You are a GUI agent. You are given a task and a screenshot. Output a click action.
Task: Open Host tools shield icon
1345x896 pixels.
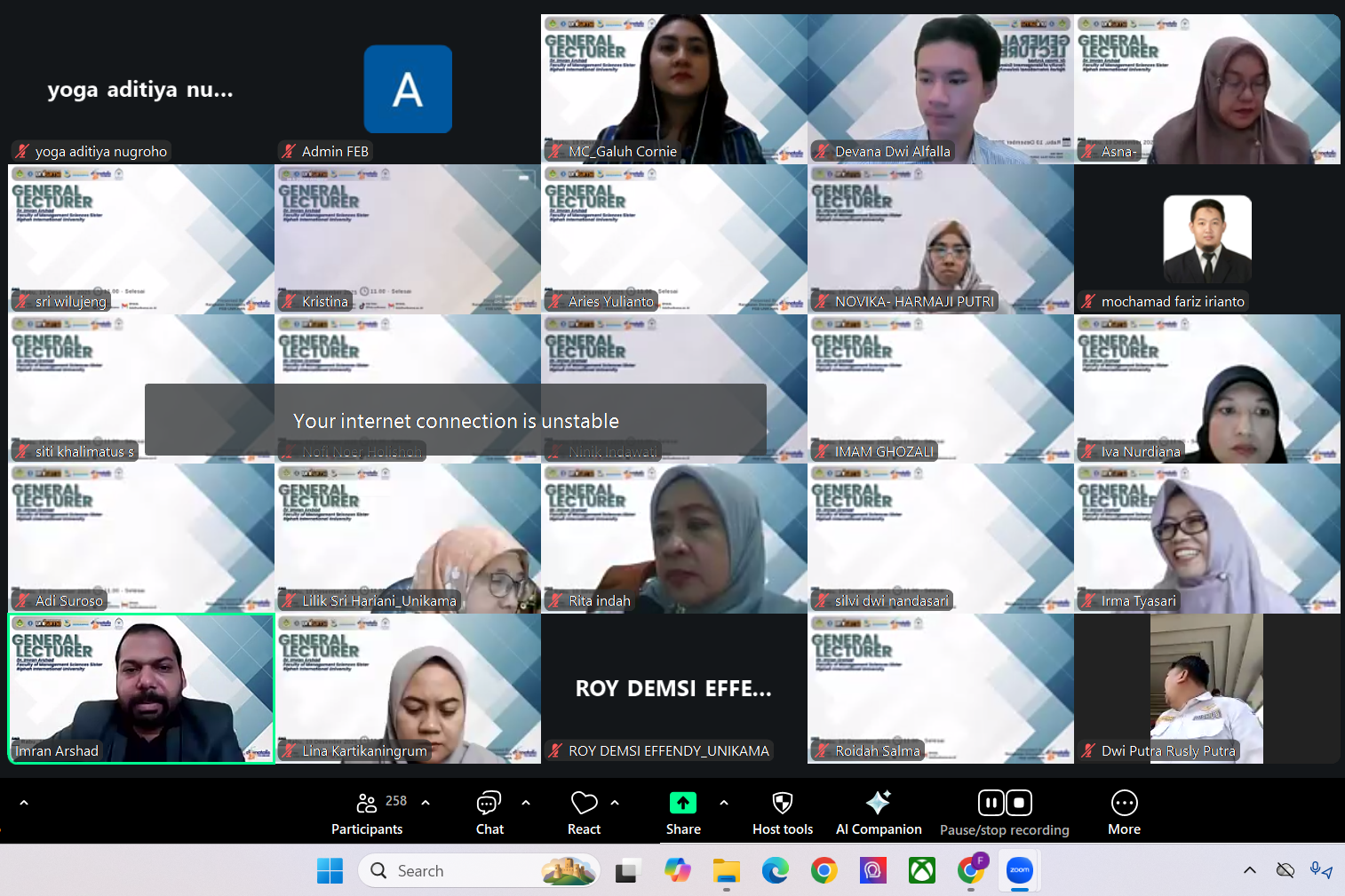[782, 804]
